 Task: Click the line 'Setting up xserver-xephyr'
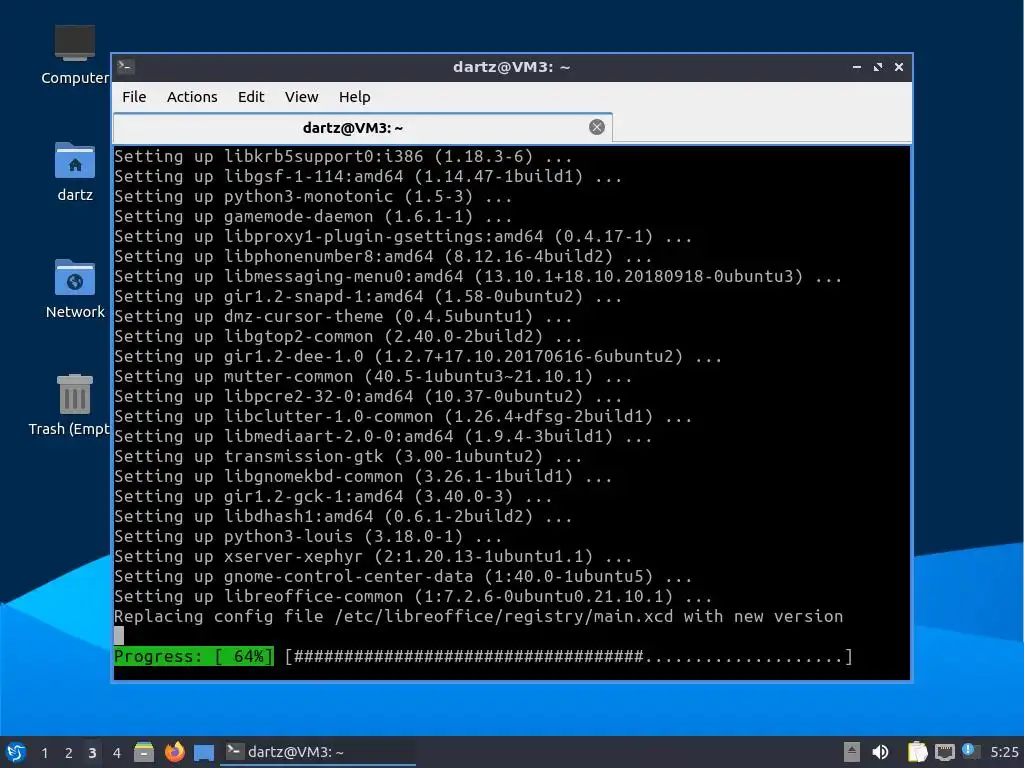coord(373,556)
